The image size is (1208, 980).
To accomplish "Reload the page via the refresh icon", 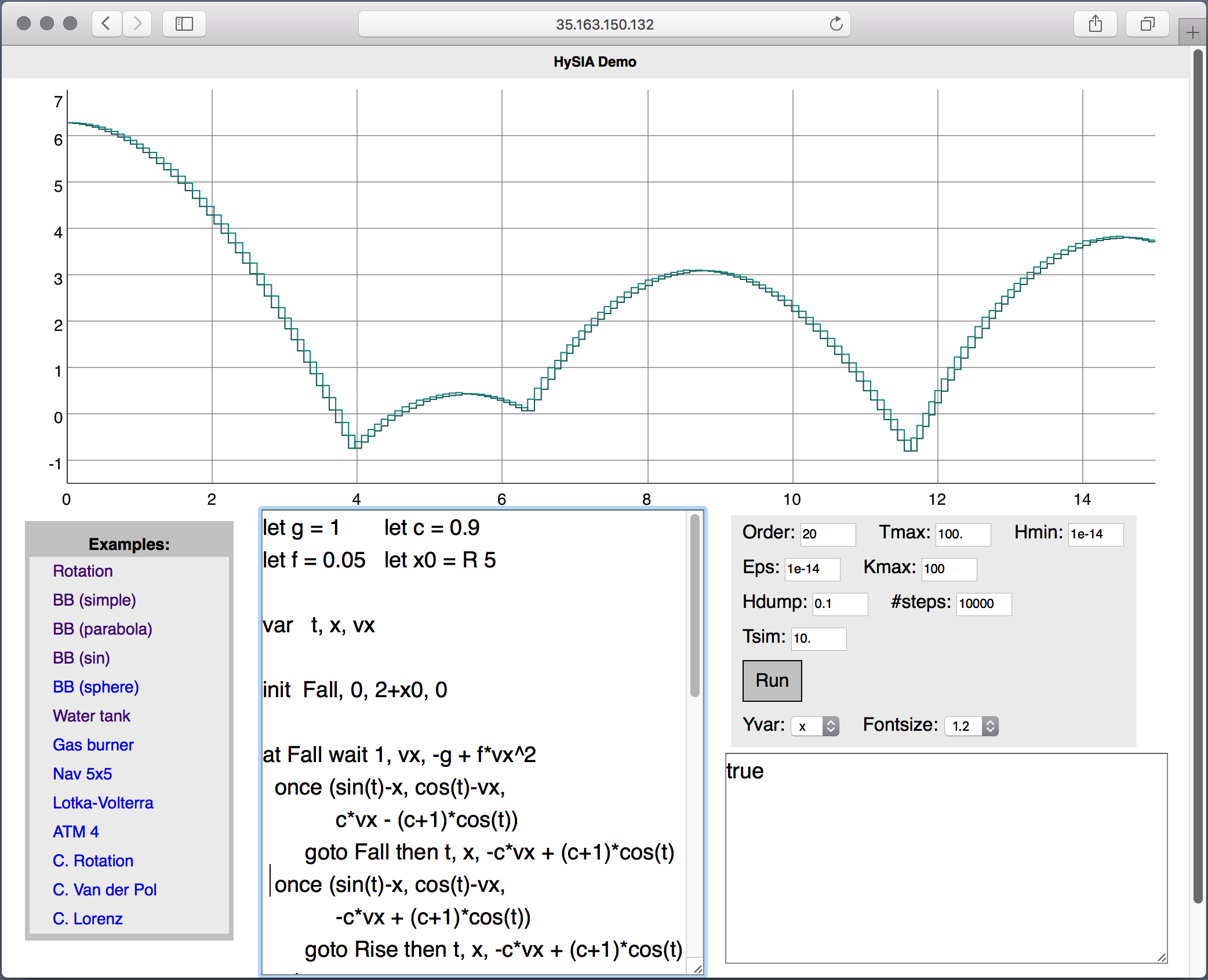I will click(836, 24).
